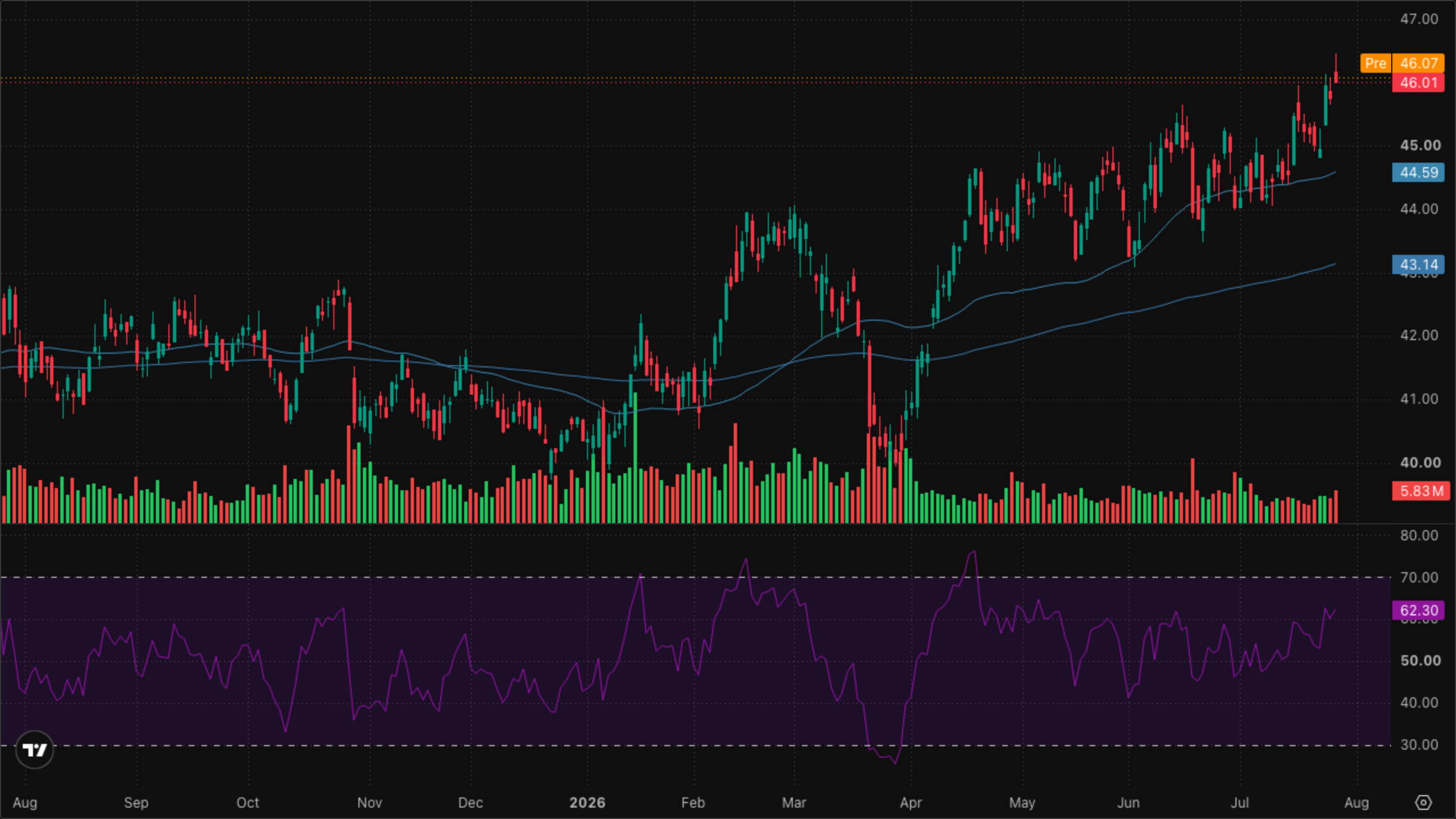The width and height of the screenshot is (1456, 819).
Task: Click the red 5.83 M volume label
Action: click(1421, 491)
